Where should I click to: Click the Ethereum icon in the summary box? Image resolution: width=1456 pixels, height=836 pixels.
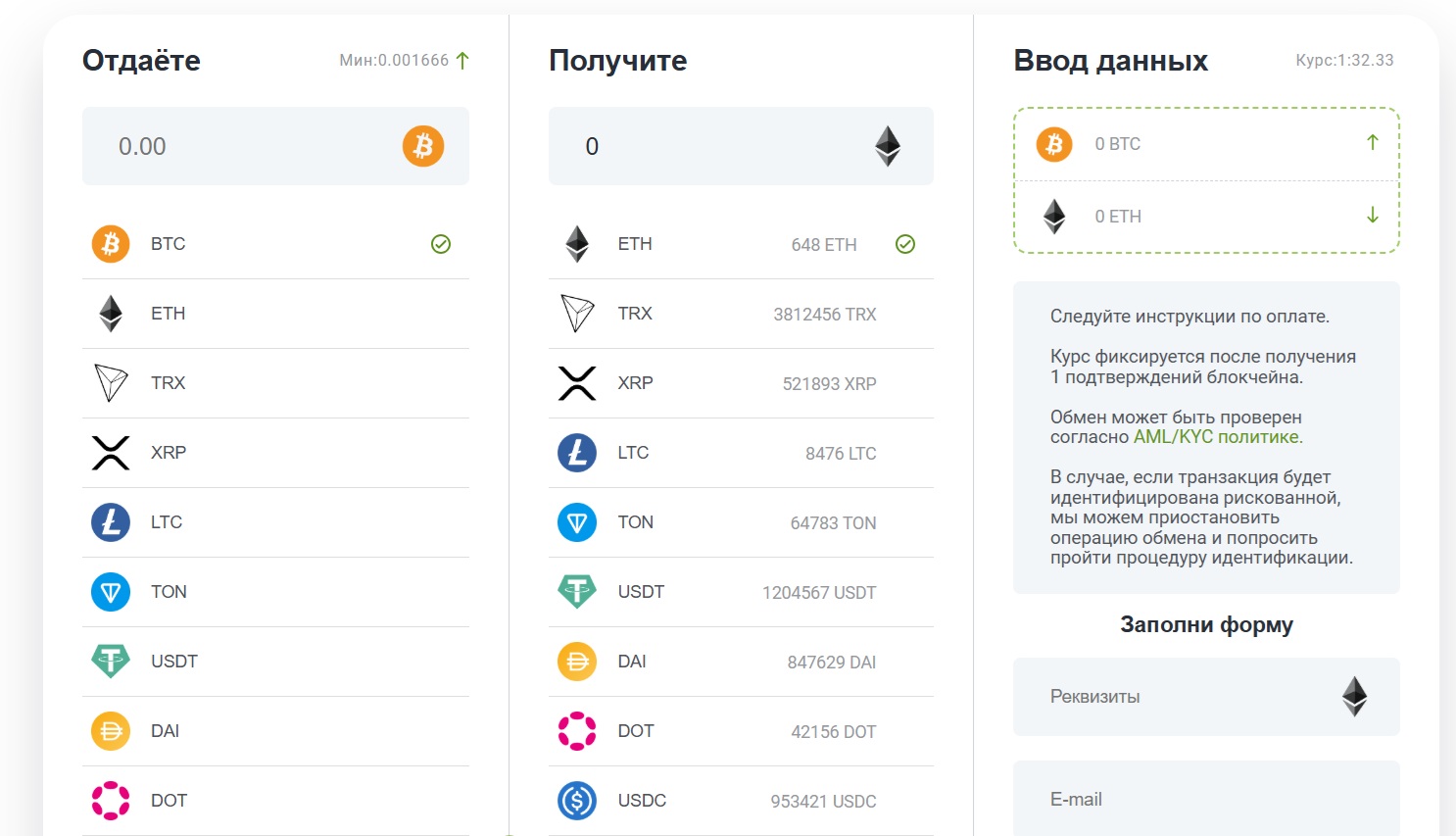(x=1054, y=216)
